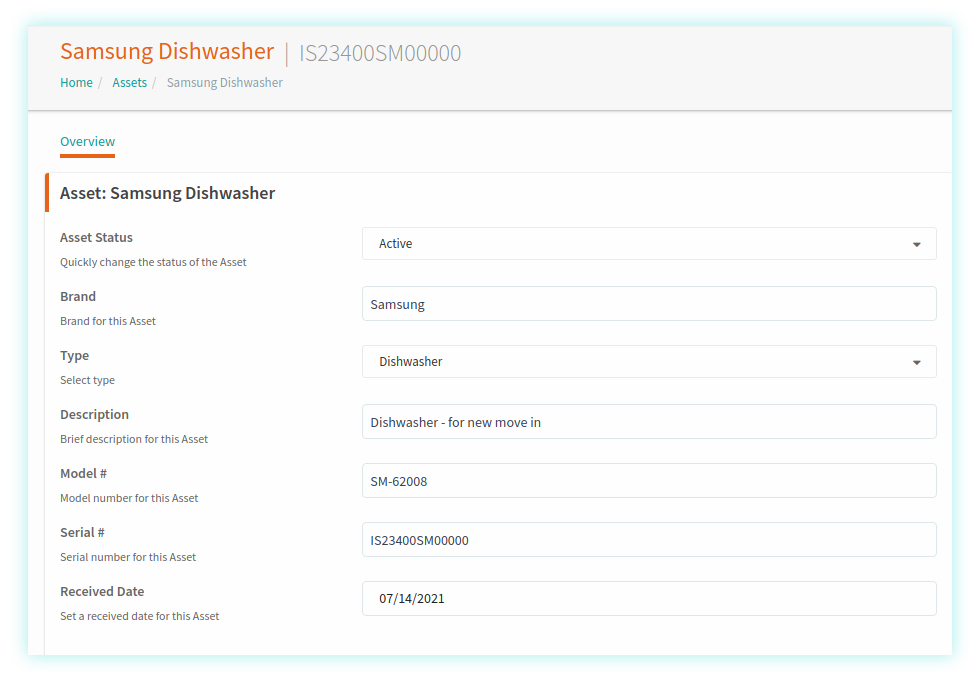Click the Asset: Samsung Dishwasher section heading

(167, 193)
